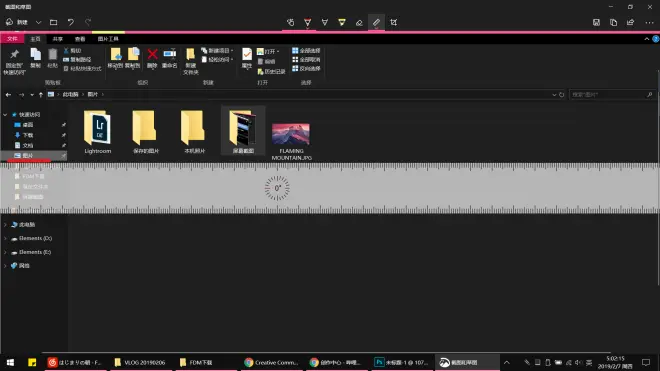The width and height of the screenshot is (660, 371).
Task: Click History in the Open group
Action: pos(271,72)
